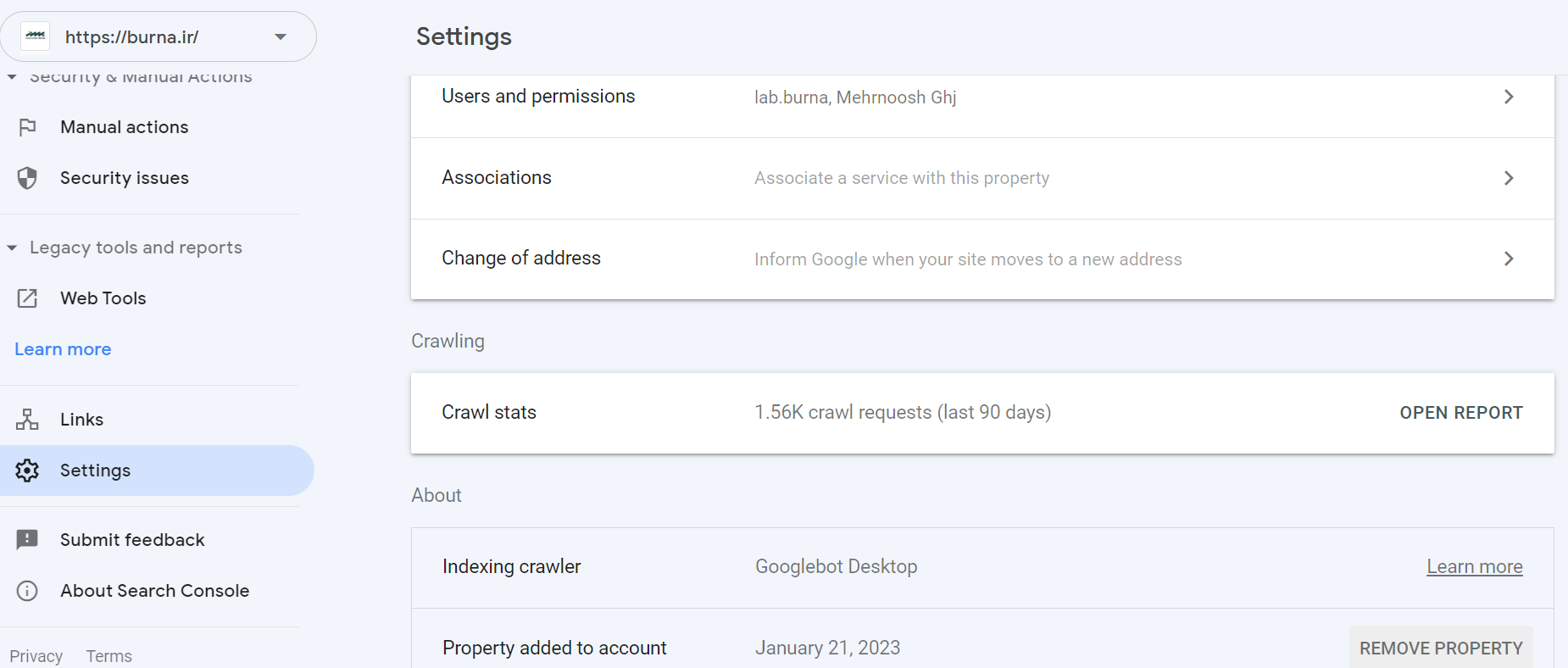Click the burna.ir site favicon
Image resolution: width=1568 pixels, height=668 pixels.
tap(36, 36)
